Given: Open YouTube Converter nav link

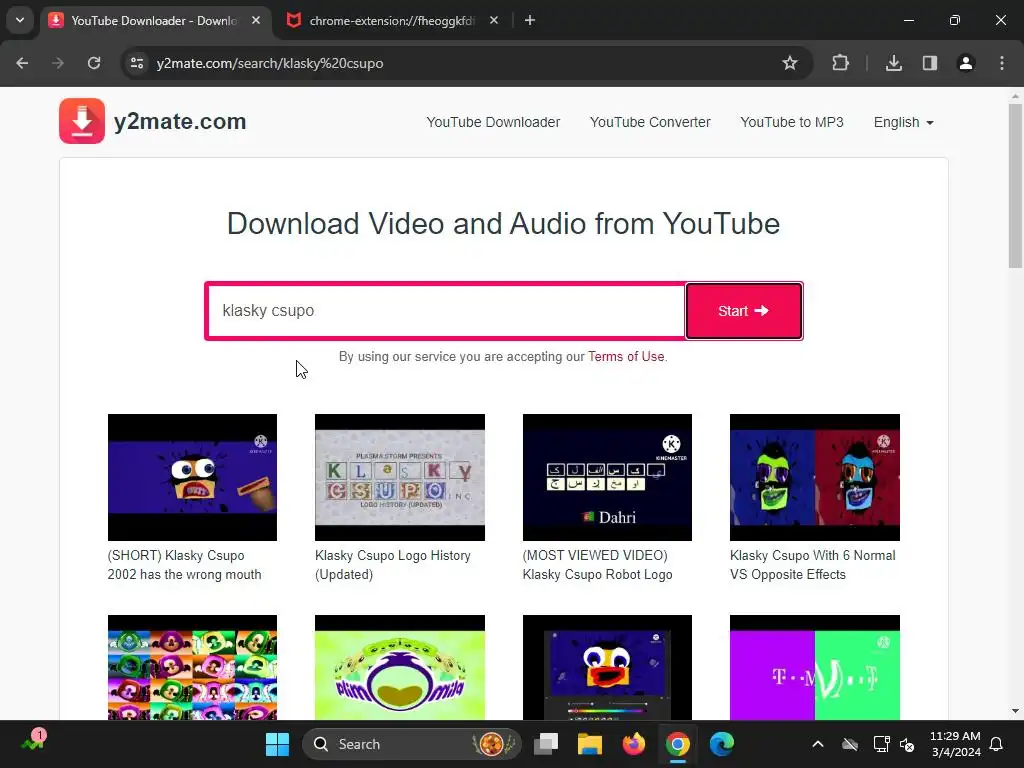Looking at the screenshot, I should (x=650, y=122).
